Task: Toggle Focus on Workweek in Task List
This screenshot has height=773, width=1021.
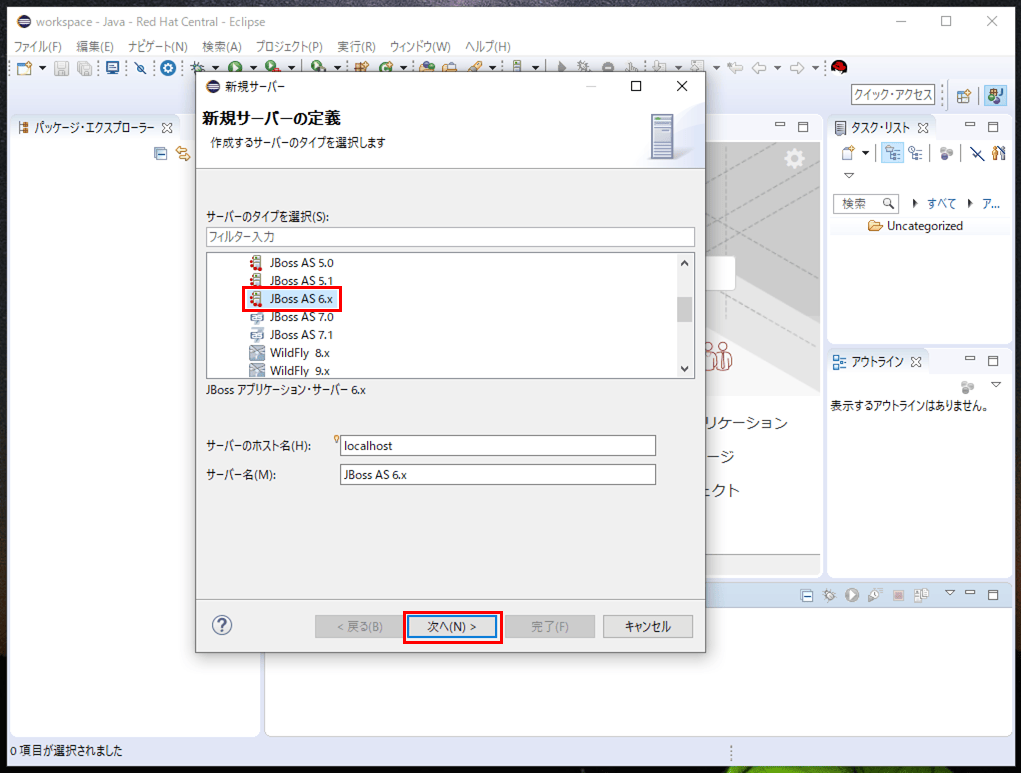Action: click(945, 153)
